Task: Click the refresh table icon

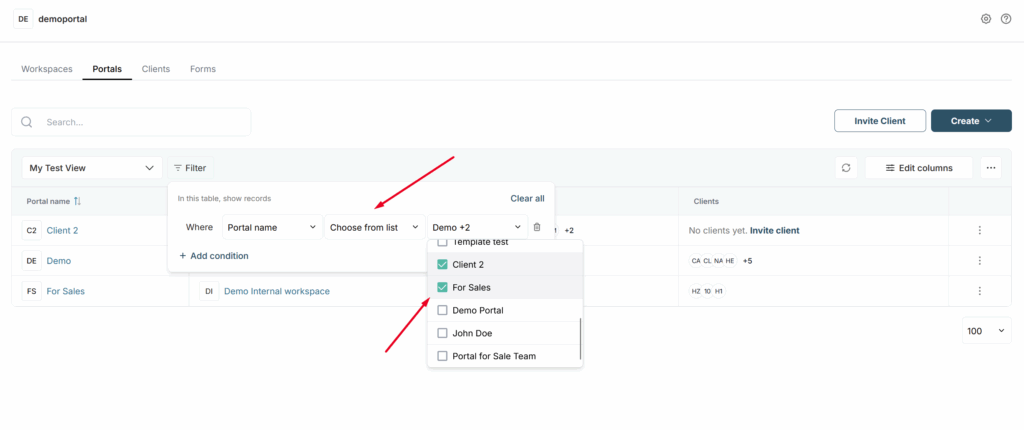Action: pos(846,168)
